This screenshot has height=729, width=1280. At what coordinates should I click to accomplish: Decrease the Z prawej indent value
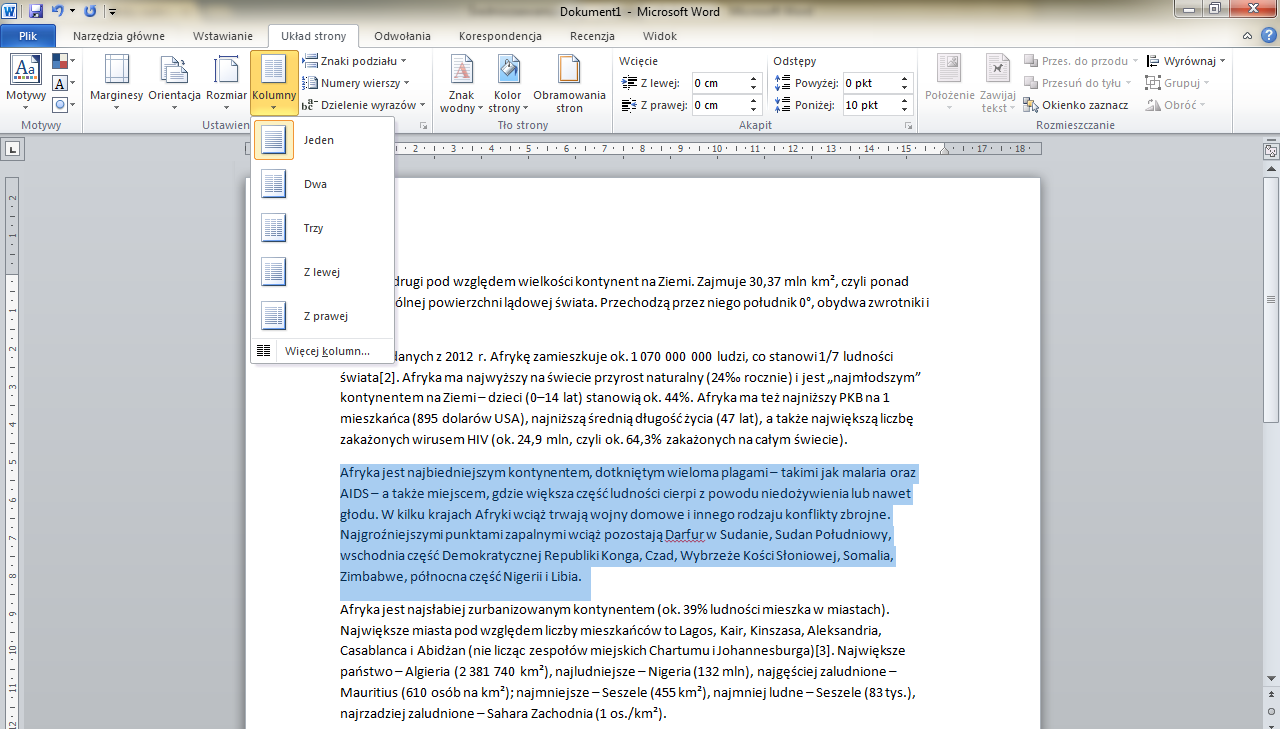coord(755,109)
